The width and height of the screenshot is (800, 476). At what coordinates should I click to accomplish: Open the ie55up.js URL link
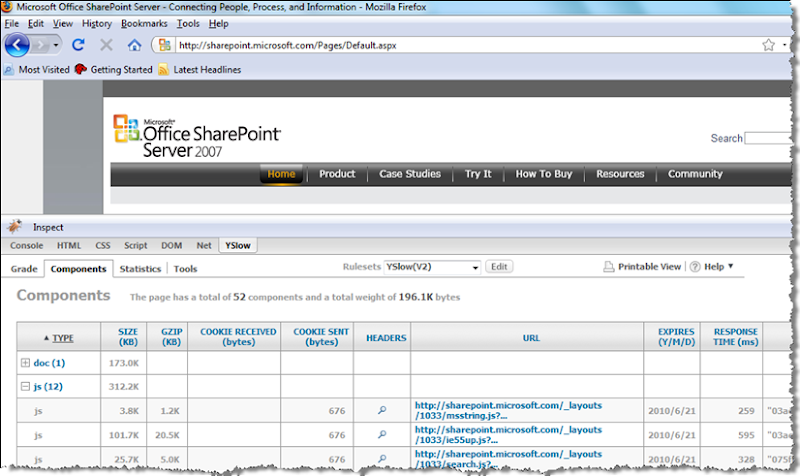pyautogui.click(x=508, y=435)
